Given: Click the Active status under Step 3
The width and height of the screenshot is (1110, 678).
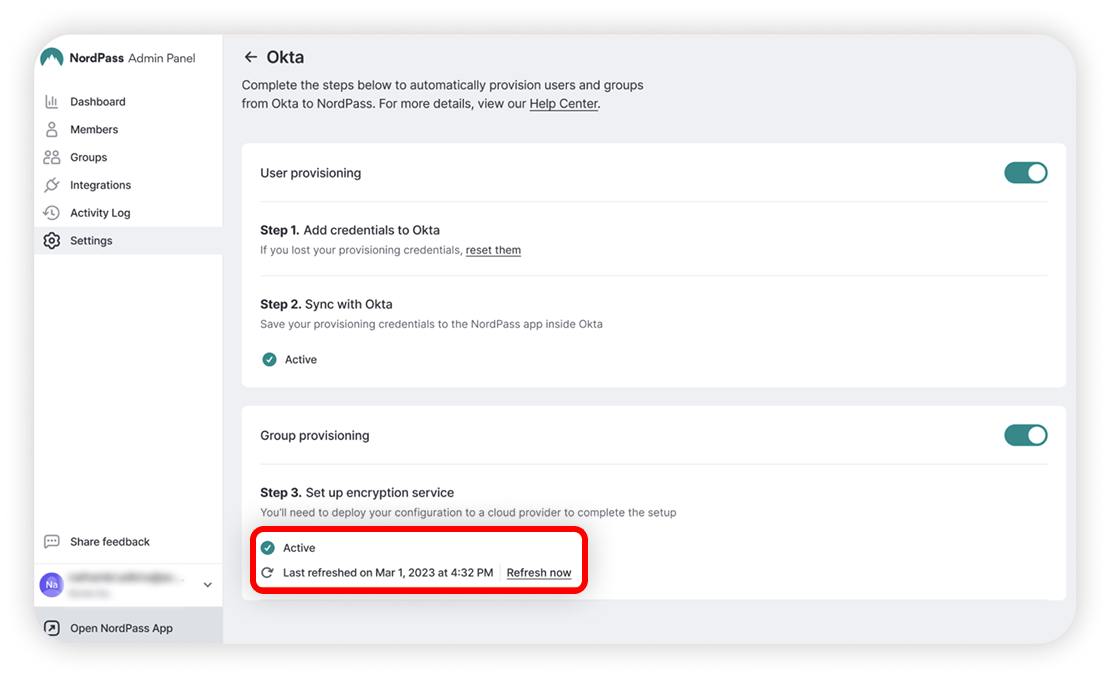Looking at the screenshot, I should (x=299, y=548).
